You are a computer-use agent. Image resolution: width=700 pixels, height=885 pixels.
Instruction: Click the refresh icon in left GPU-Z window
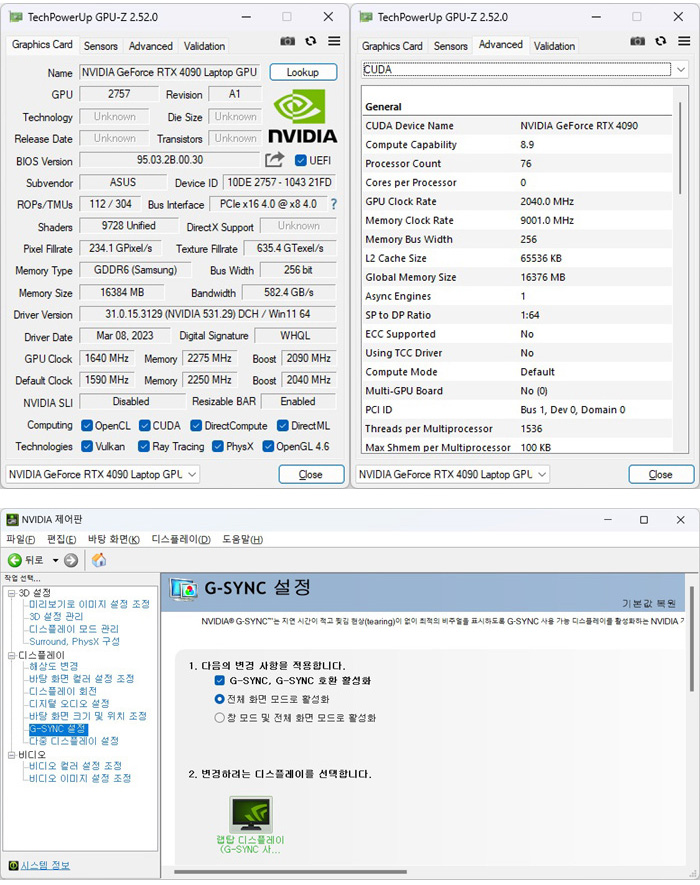tap(311, 41)
